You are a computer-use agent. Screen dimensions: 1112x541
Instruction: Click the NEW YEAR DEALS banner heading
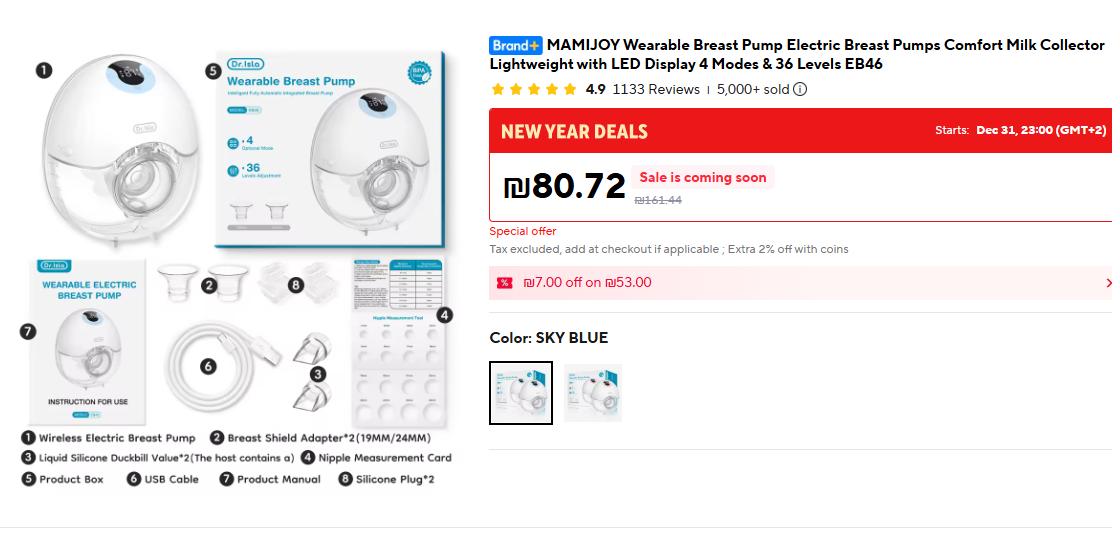tap(574, 132)
